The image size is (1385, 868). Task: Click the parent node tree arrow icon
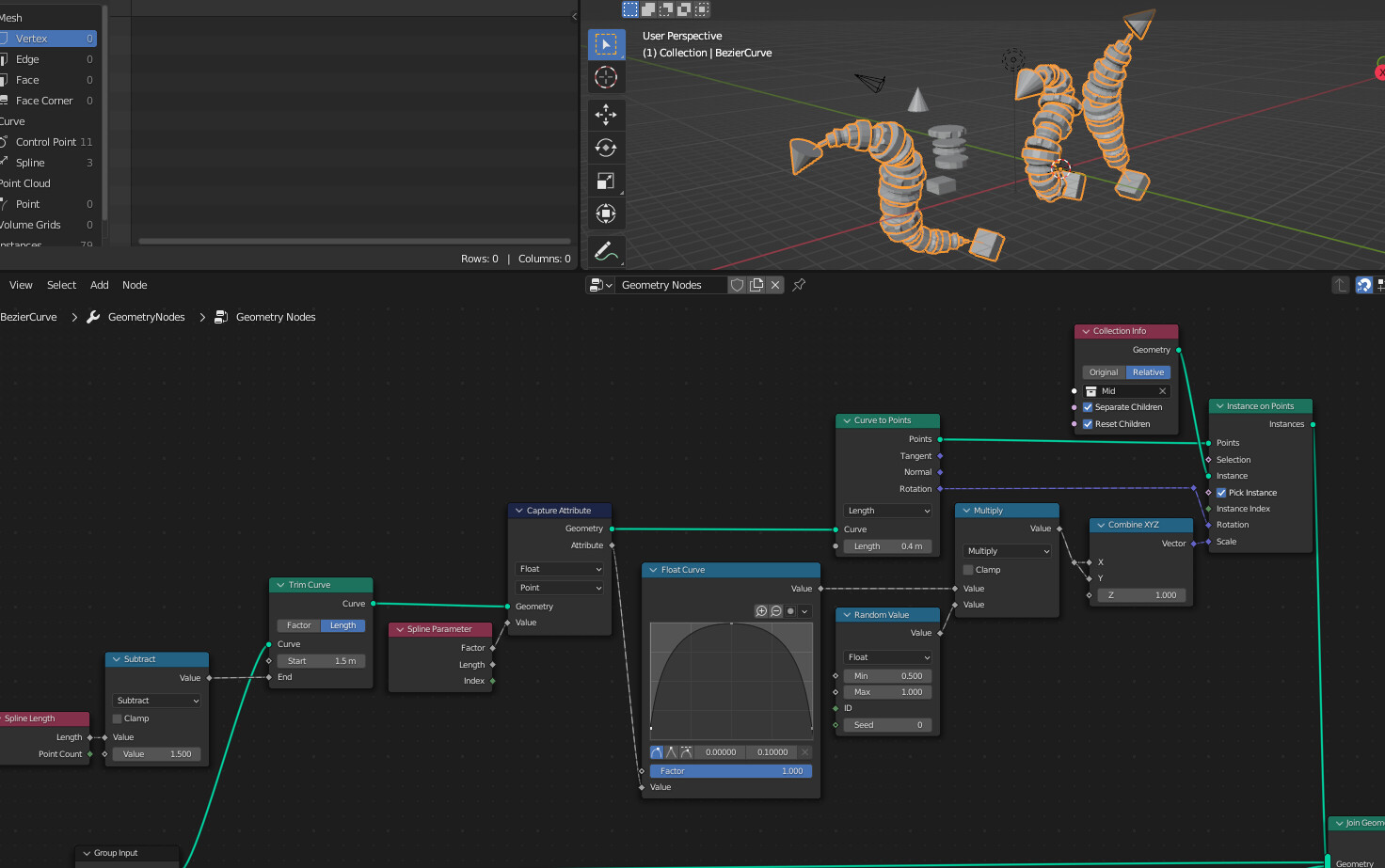[x=1341, y=285]
